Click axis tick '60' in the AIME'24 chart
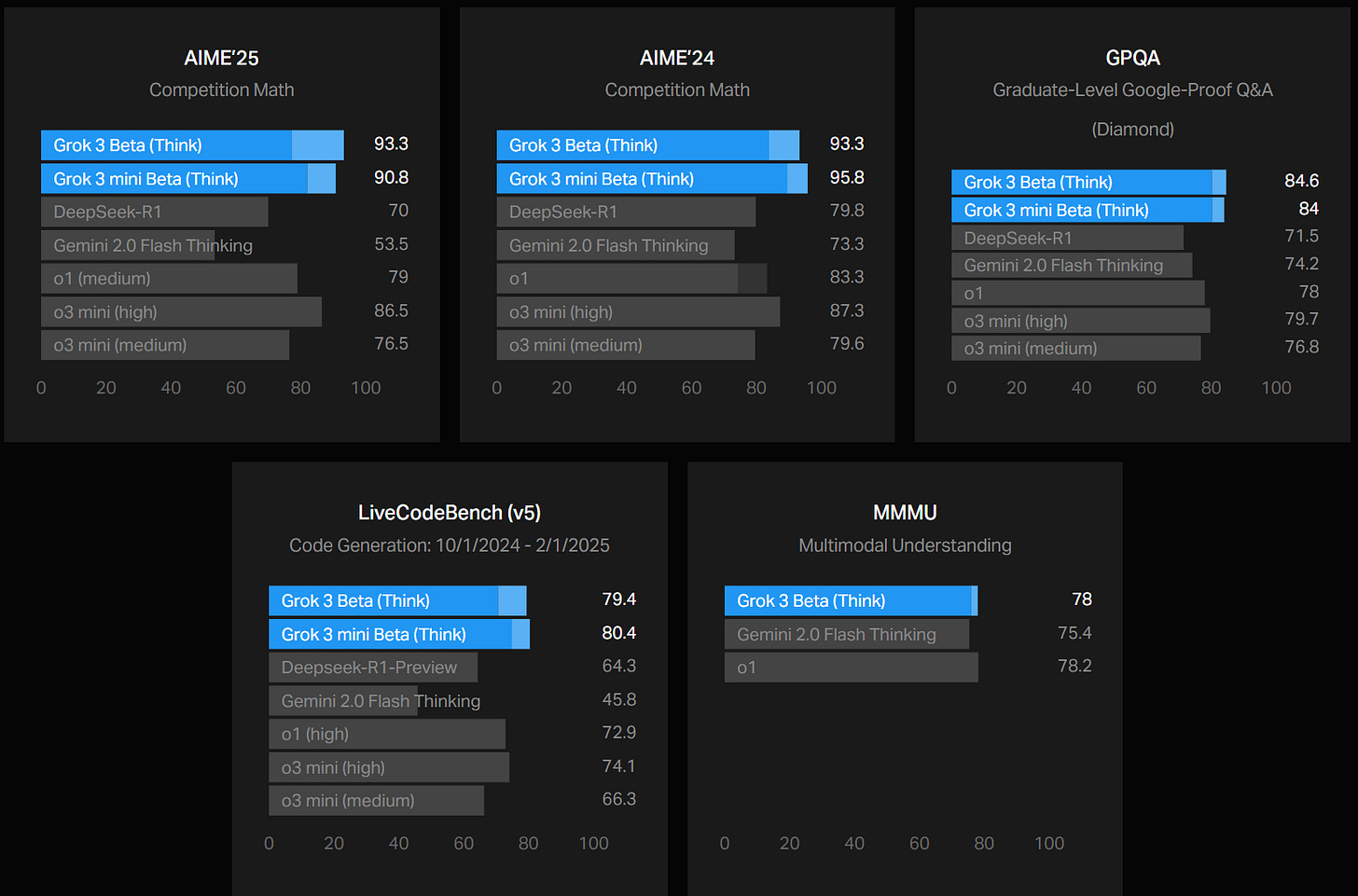The width and height of the screenshot is (1358, 896). point(691,388)
